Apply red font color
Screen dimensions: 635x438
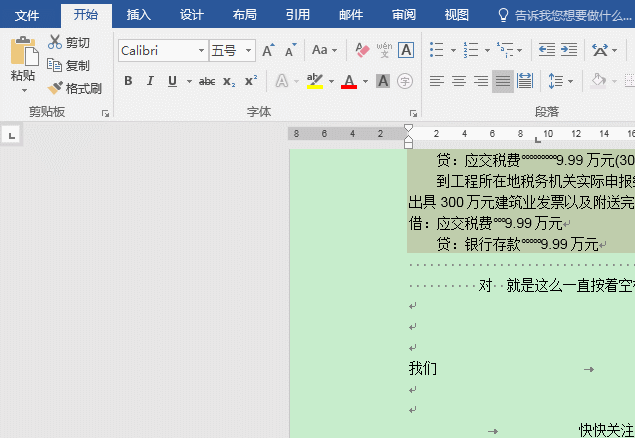coord(349,81)
